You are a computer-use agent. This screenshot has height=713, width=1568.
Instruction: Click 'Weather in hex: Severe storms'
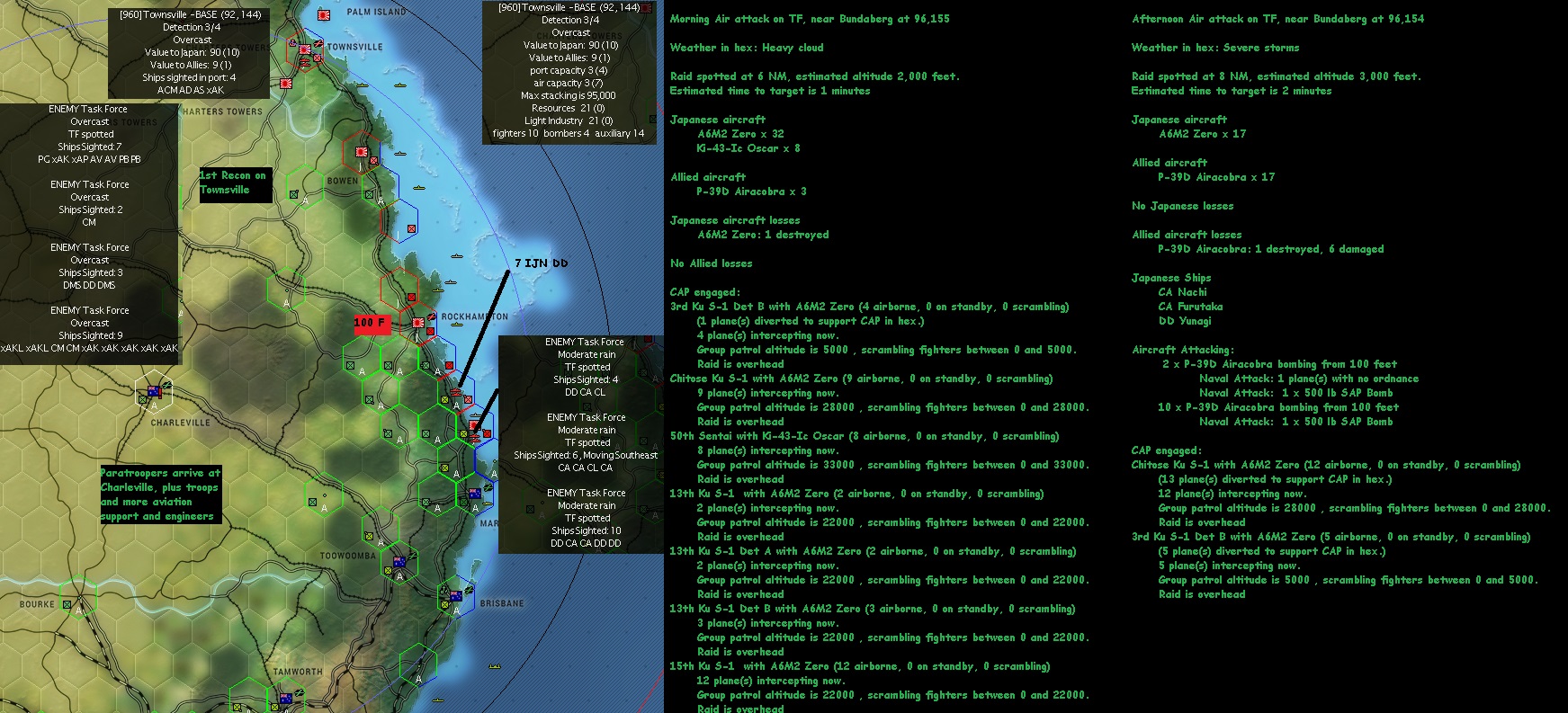click(x=1215, y=48)
